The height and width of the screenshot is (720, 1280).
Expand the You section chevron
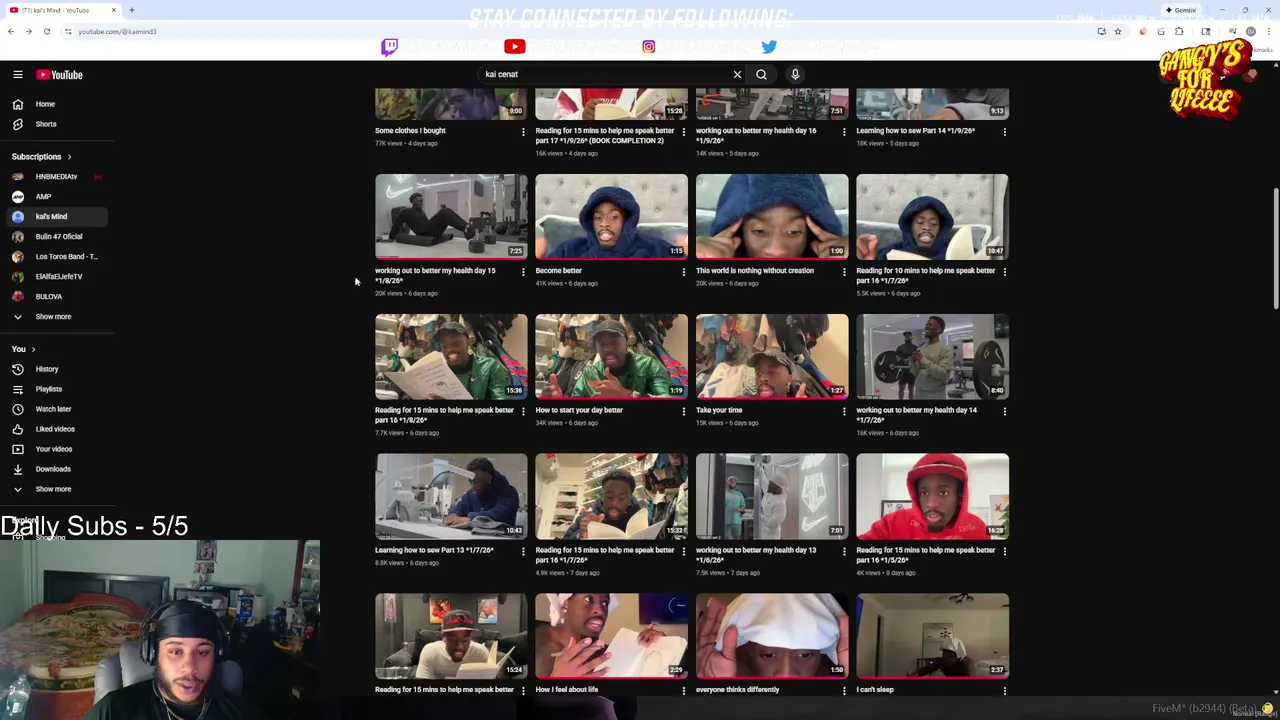coord(33,349)
